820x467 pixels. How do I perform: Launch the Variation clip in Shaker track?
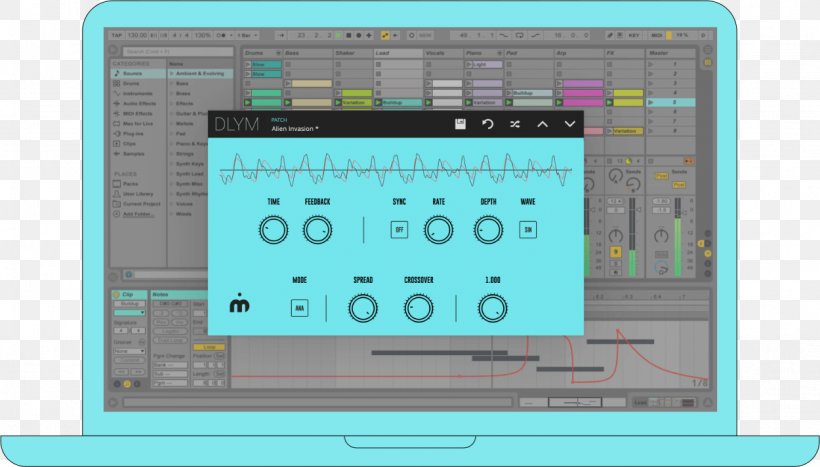355,102
